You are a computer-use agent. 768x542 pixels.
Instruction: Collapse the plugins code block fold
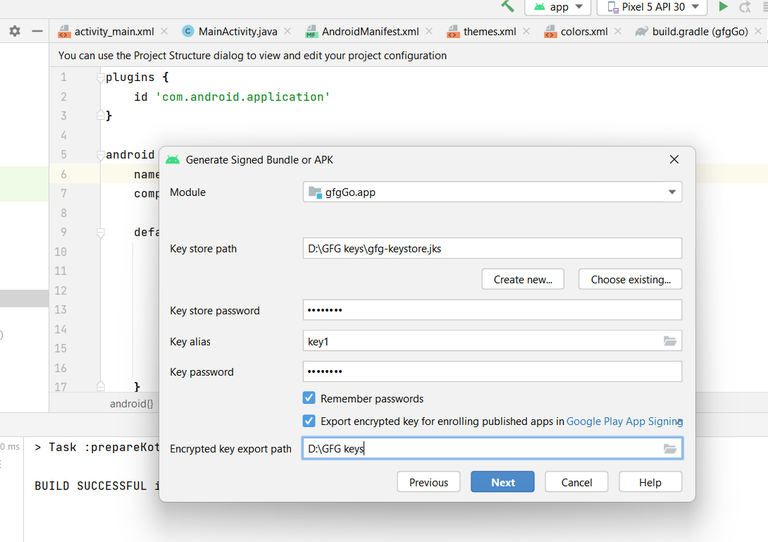coord(99,77)
